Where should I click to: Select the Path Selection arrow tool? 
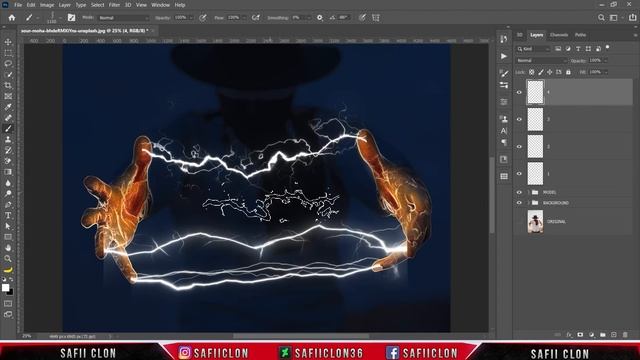click(8, 226)
